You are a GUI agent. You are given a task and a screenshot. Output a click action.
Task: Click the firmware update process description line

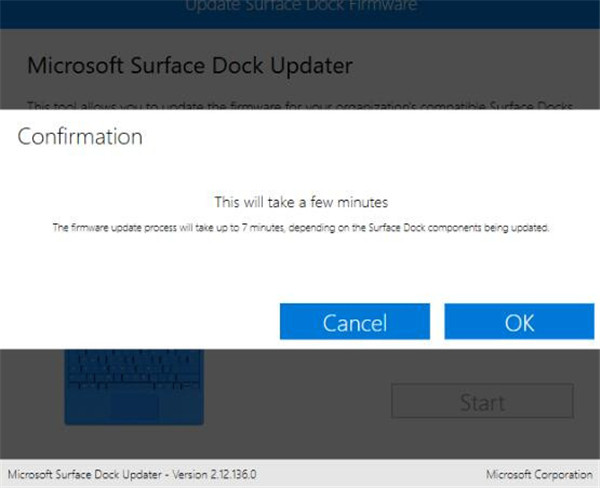(301, 228)
